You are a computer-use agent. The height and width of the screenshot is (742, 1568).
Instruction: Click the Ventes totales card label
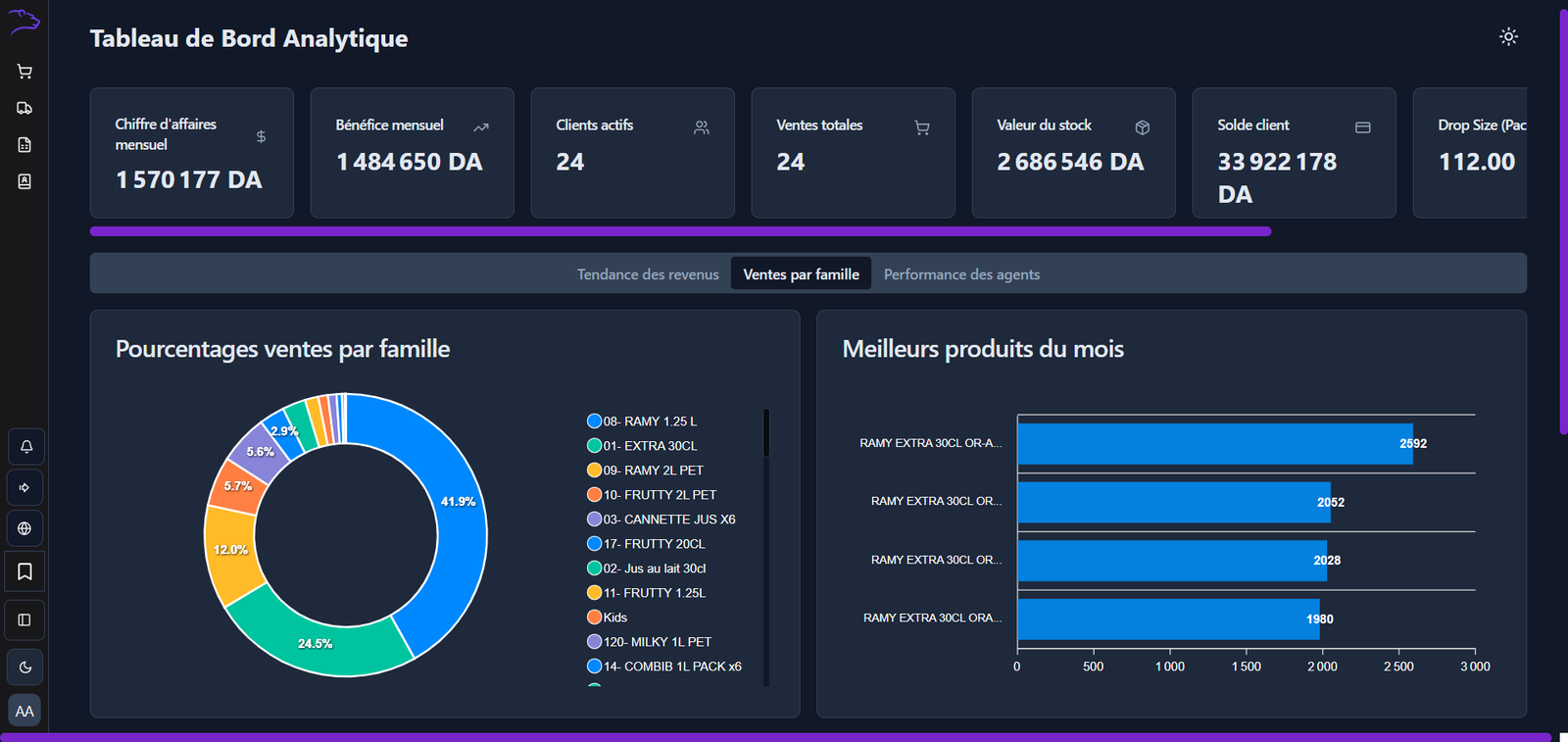[819, 124]
